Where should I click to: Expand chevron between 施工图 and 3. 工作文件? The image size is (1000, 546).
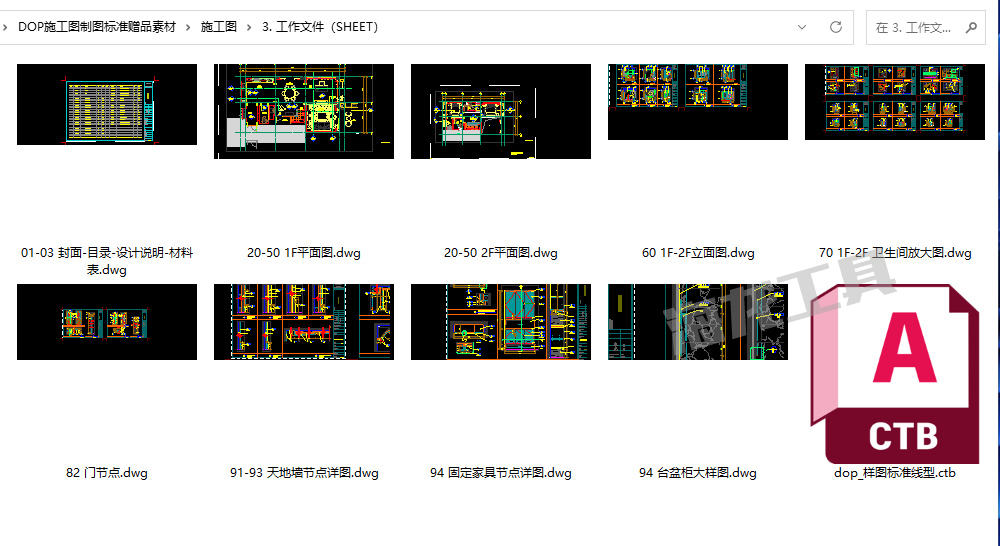pos(249,27)
